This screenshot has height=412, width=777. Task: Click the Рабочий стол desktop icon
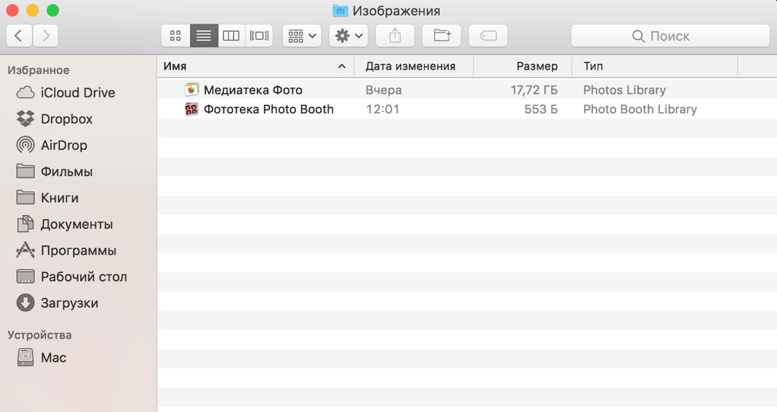pos(25,276)
